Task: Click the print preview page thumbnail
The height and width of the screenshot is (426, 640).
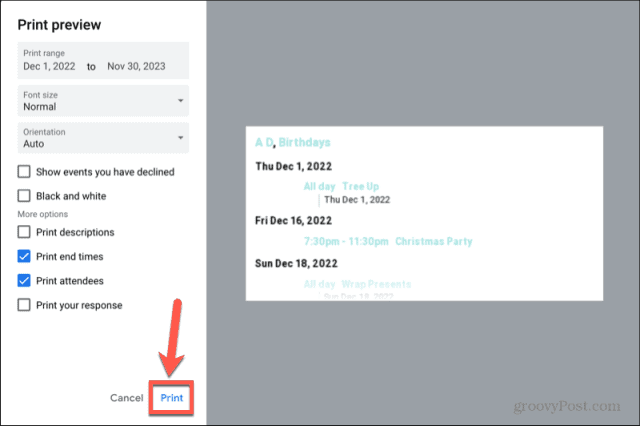Action: (x=424, y=213)
